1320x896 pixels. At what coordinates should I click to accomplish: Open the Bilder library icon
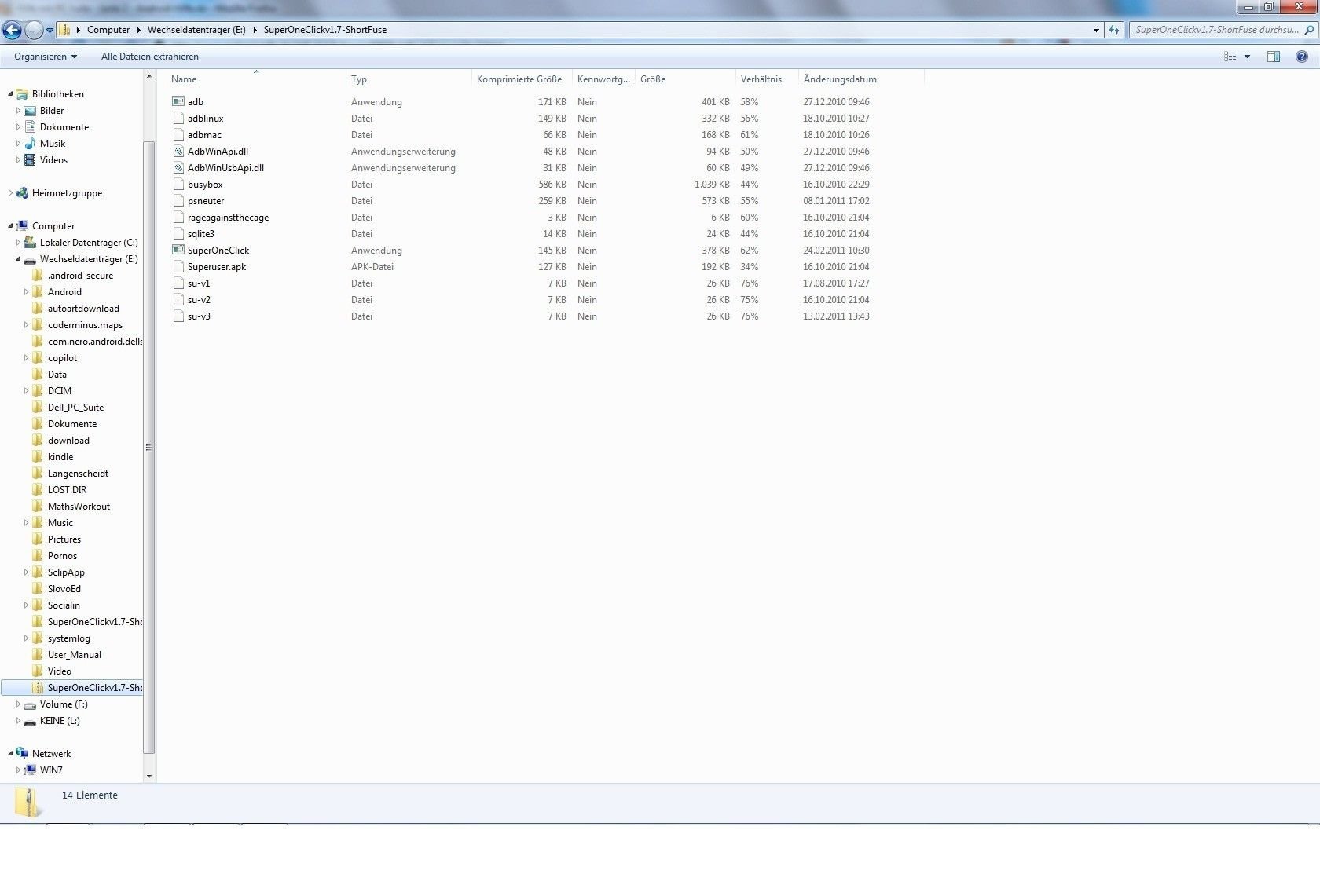[x=30, y=111]
